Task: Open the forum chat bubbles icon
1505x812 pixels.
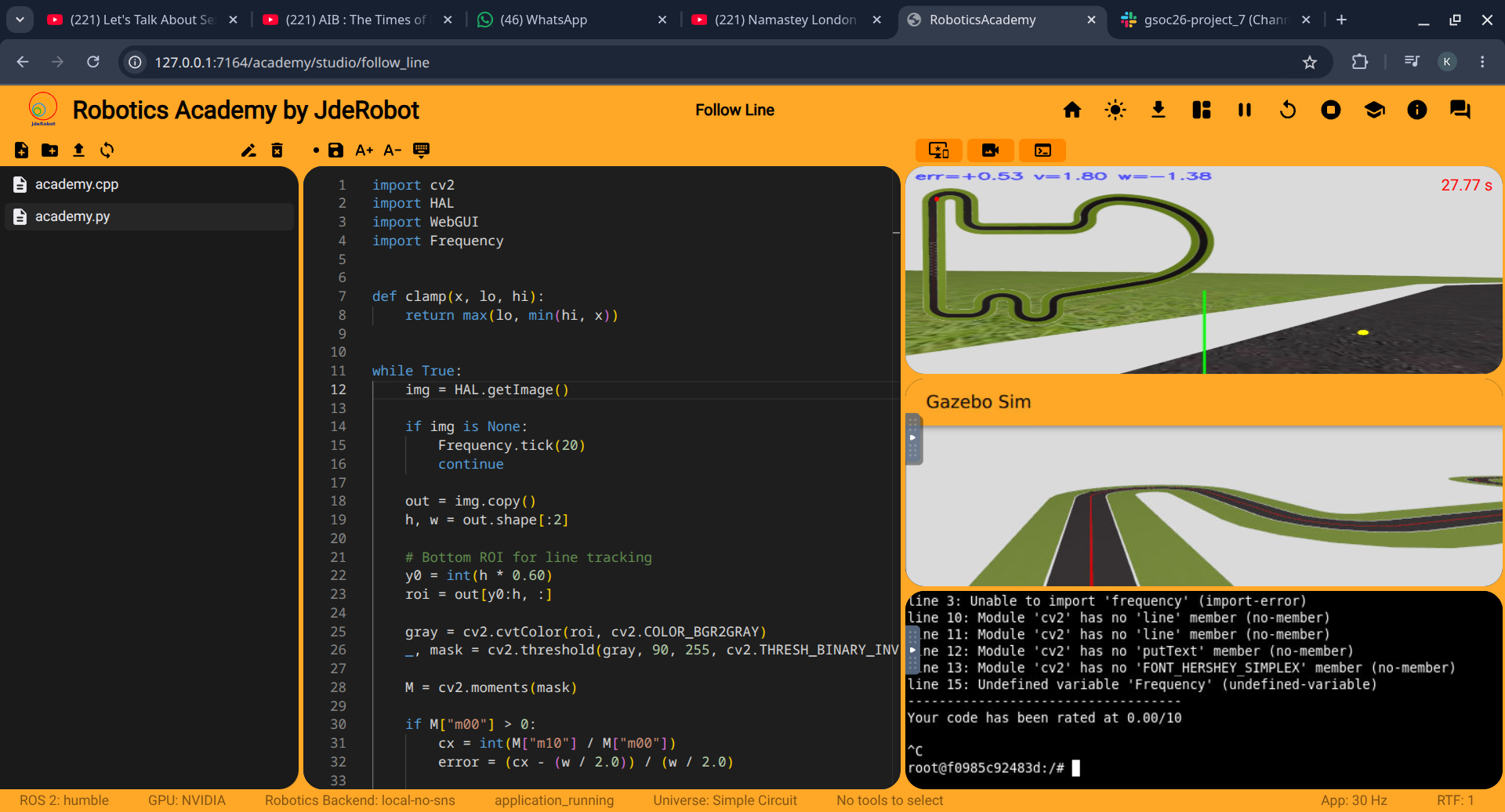Action: (x=1460, y=110)
